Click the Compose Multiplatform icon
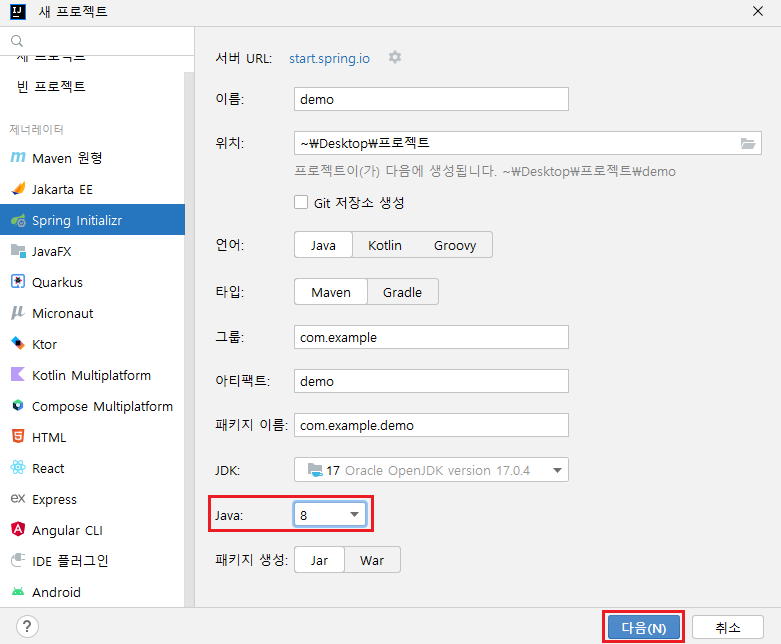Image resolution: width=781 pixels, height=644 pixels. [18, 405]
